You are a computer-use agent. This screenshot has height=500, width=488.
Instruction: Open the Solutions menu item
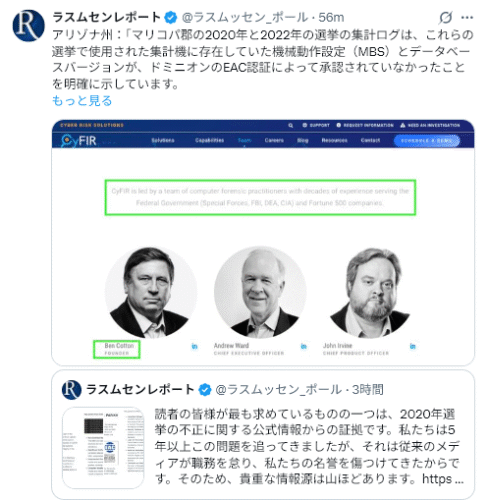(x=163, y=140)
